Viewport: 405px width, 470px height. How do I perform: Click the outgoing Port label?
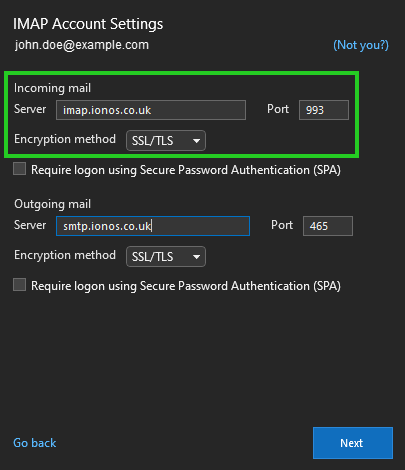click(282, 225)
